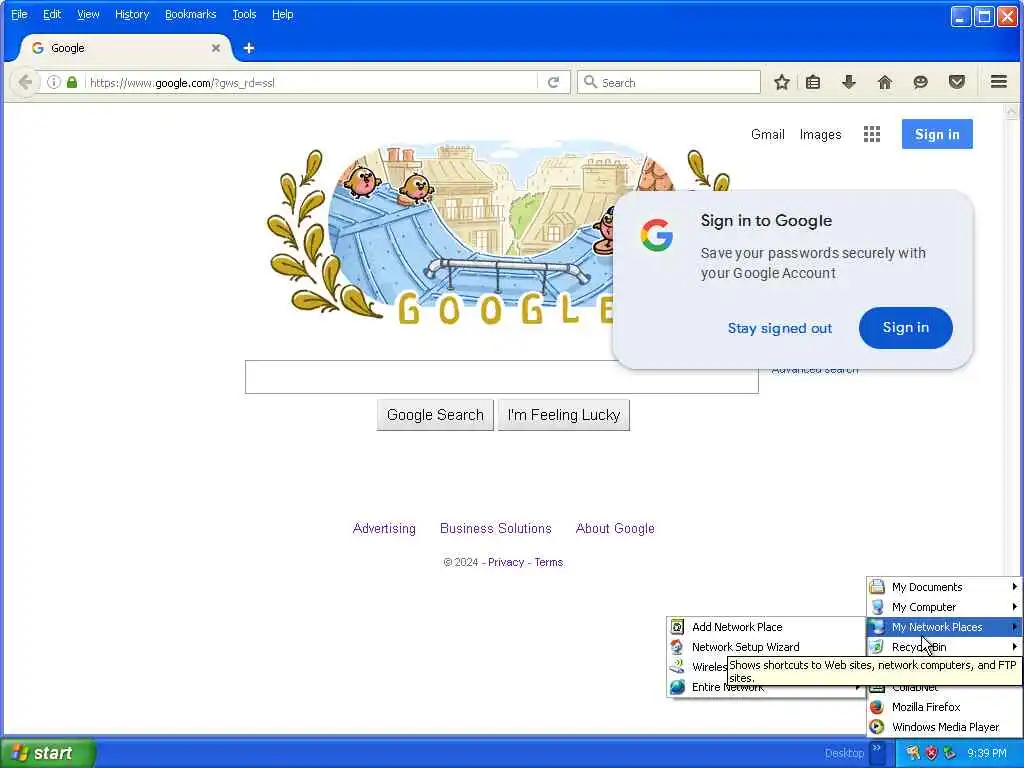Open the View menu

(x=88, y=14)
